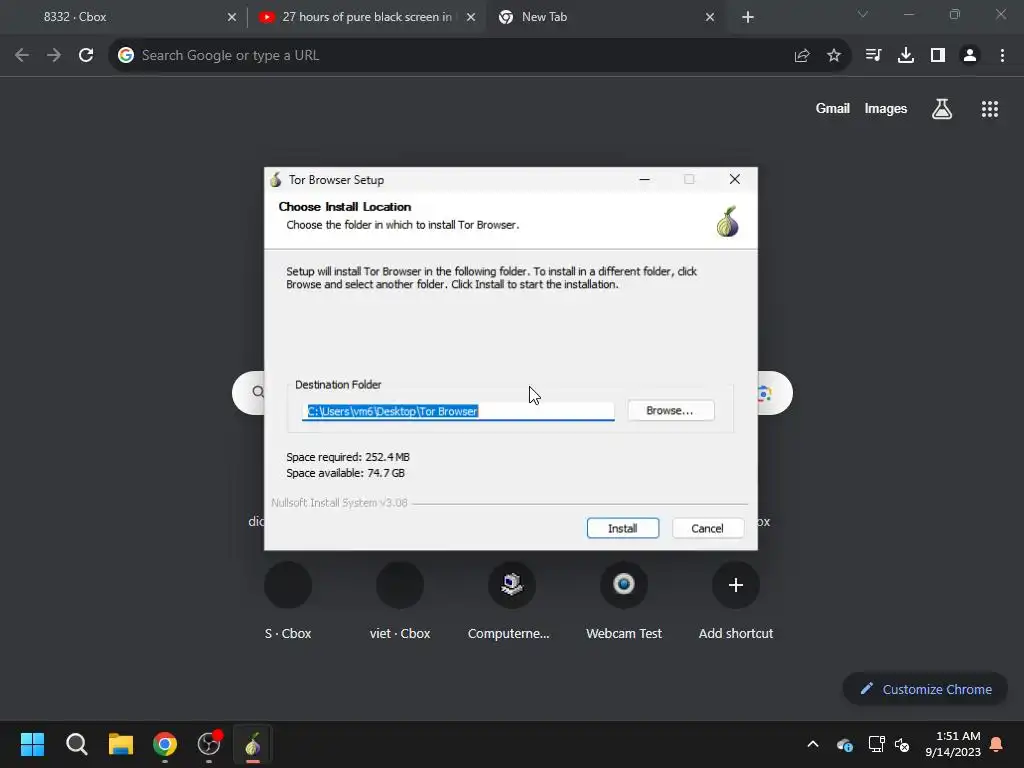
Task: Open Chrome media controls icon
Action: click(873, 56)
